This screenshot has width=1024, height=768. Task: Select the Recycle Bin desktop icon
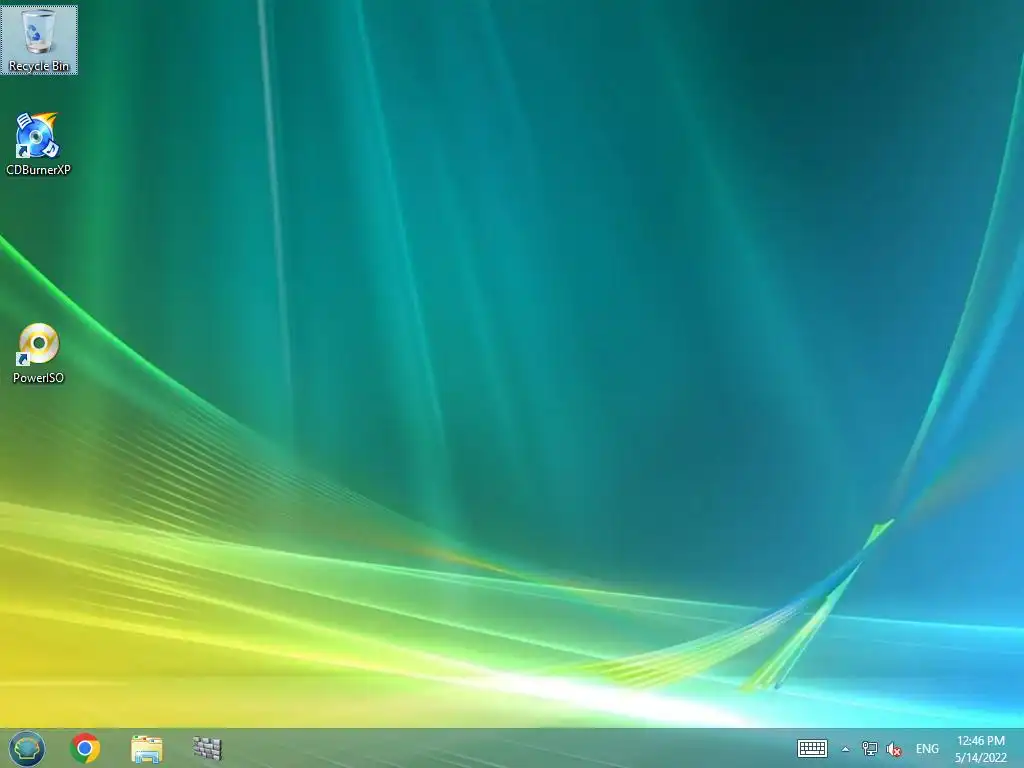(39, 40)
